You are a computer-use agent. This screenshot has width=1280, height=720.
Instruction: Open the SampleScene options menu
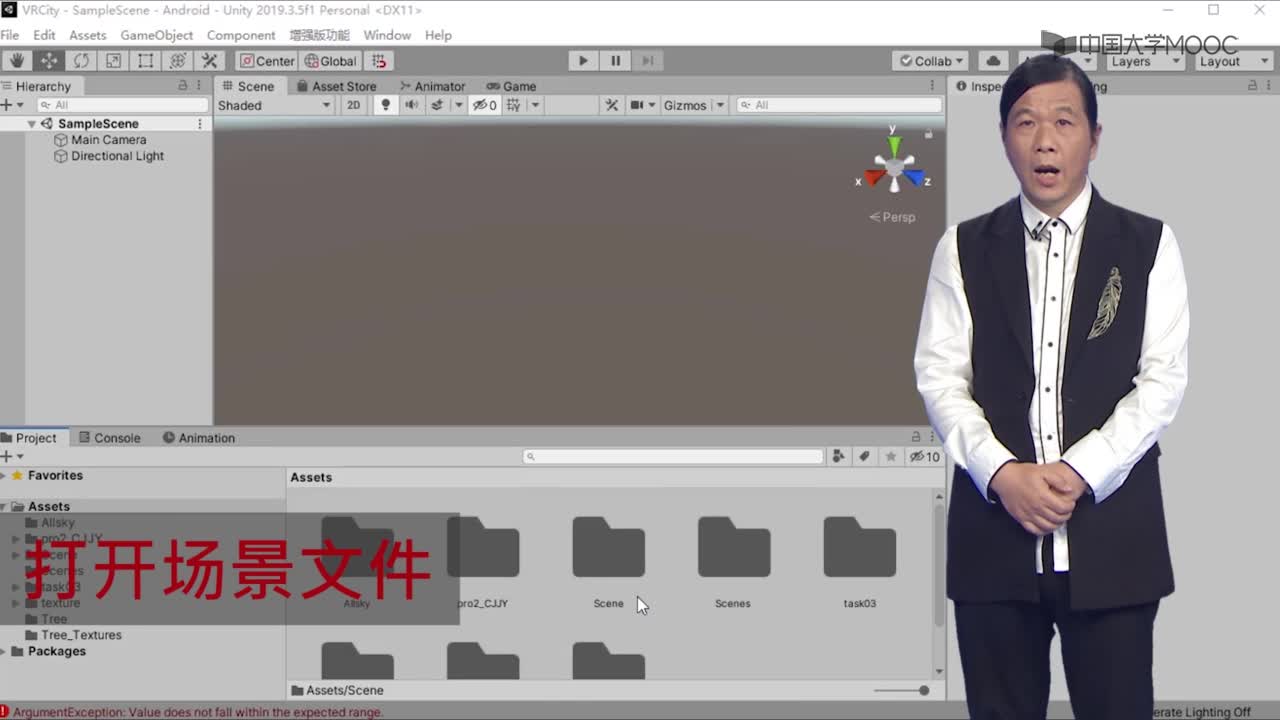pyautogui.click(x=199, y=124)
